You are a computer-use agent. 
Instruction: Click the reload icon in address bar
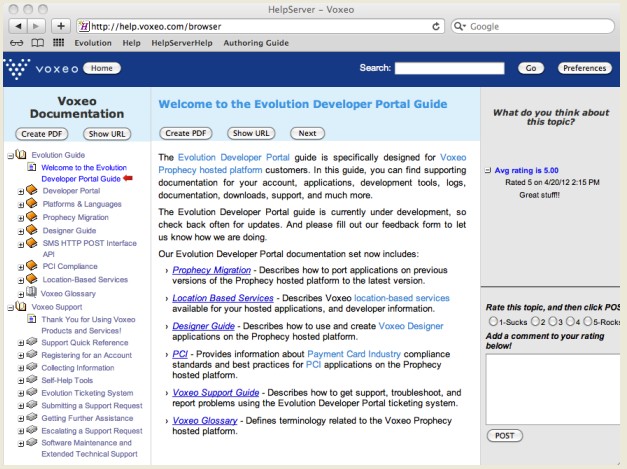[436, 26]
